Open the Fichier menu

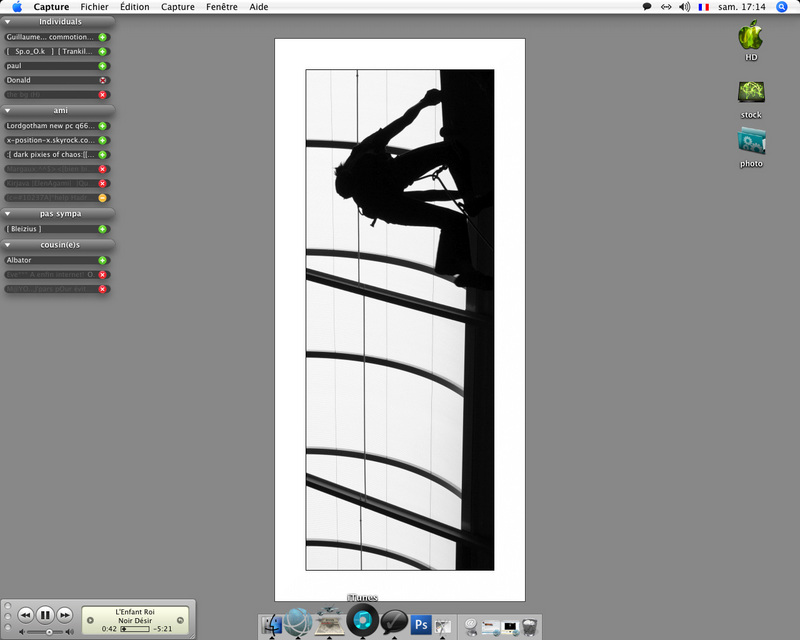94,7
